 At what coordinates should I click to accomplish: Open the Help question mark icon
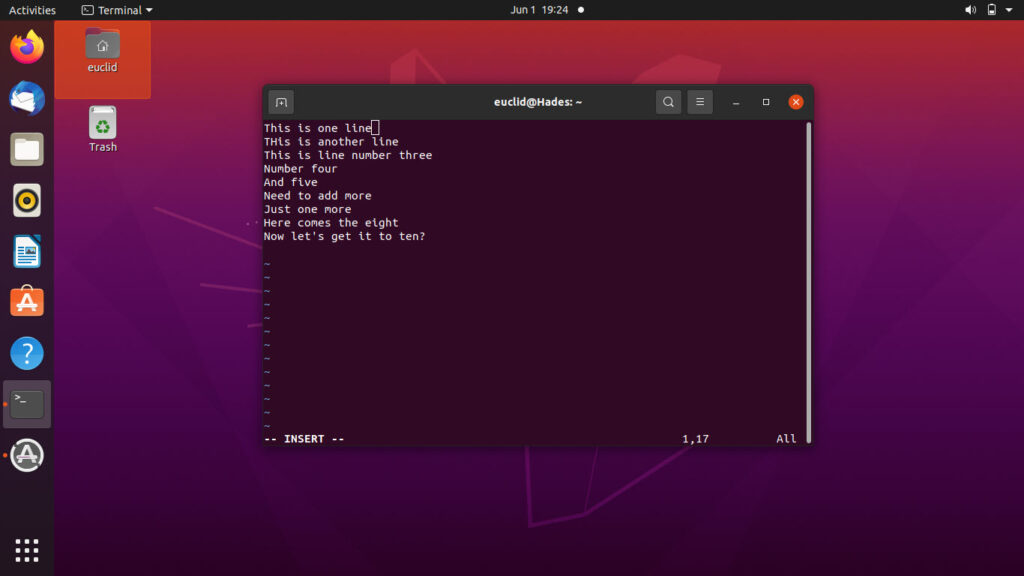27,353
